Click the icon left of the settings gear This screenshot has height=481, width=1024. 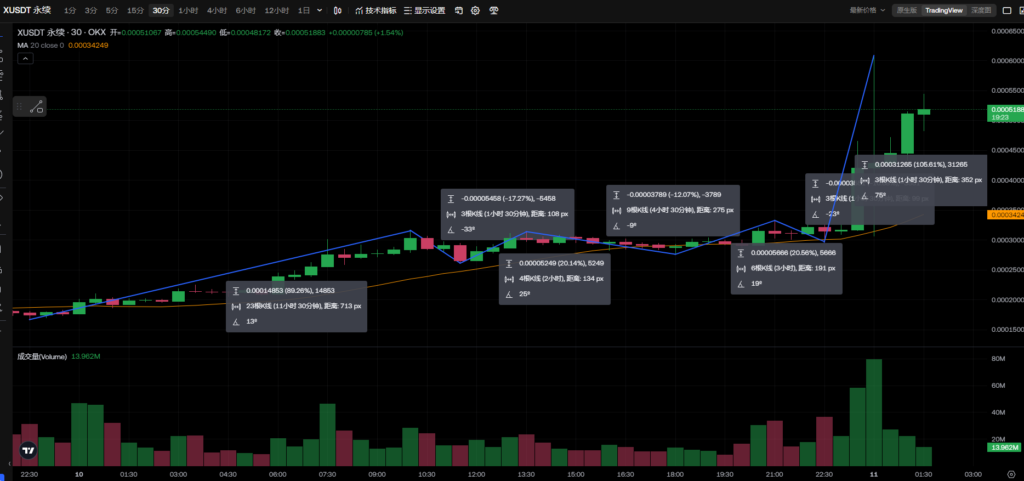pyautogui.click(x=458, y=10)
